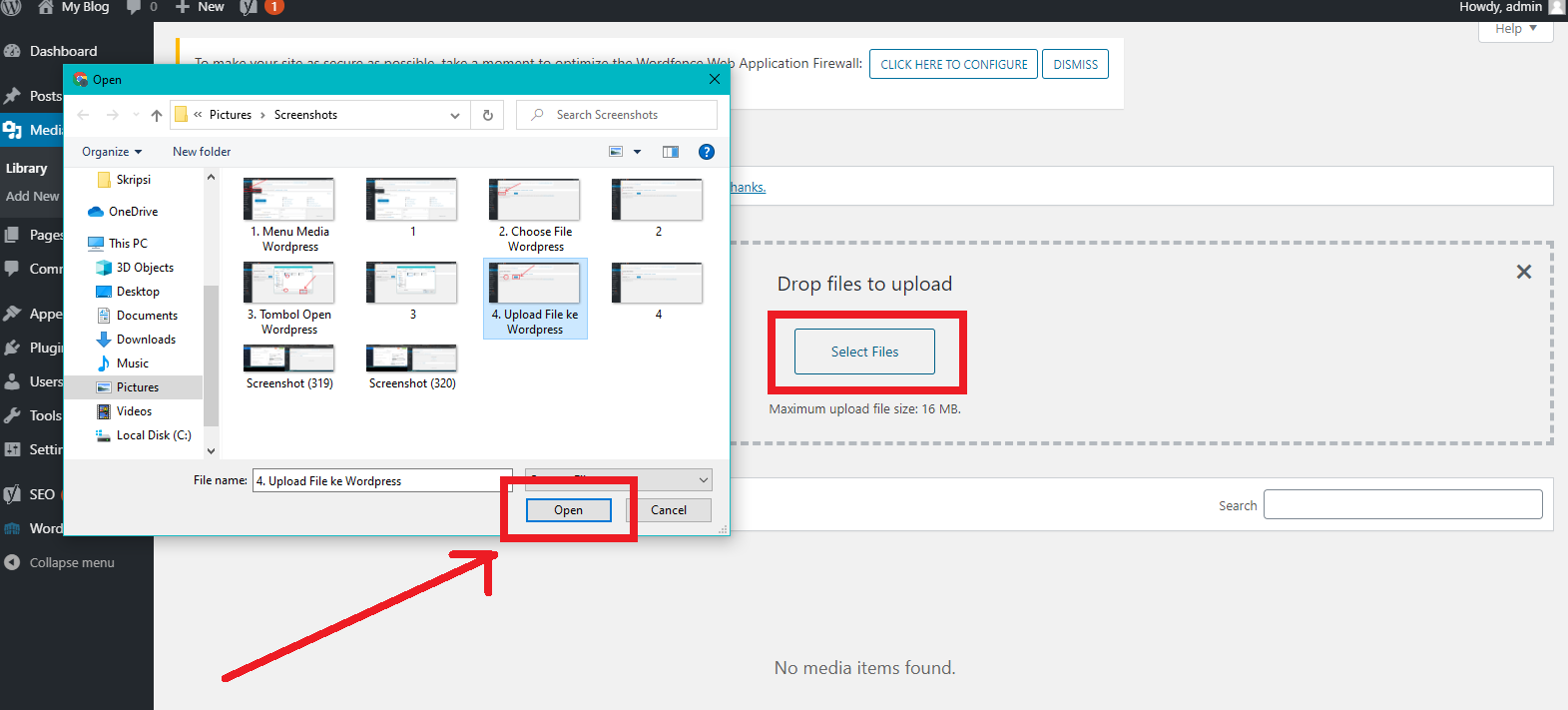Select thumbnail '1. Menu Media Wordpress'
Screen dimensions: 1568x710
[289, 216]
